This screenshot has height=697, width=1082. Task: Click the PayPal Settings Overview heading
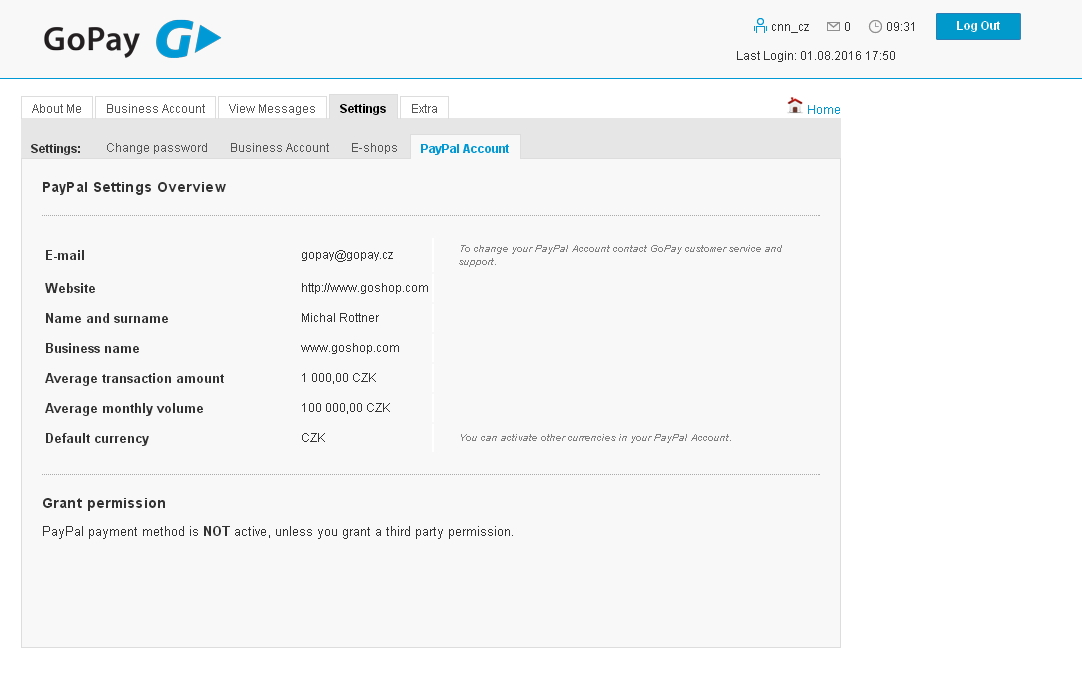[x=134, y=187]
